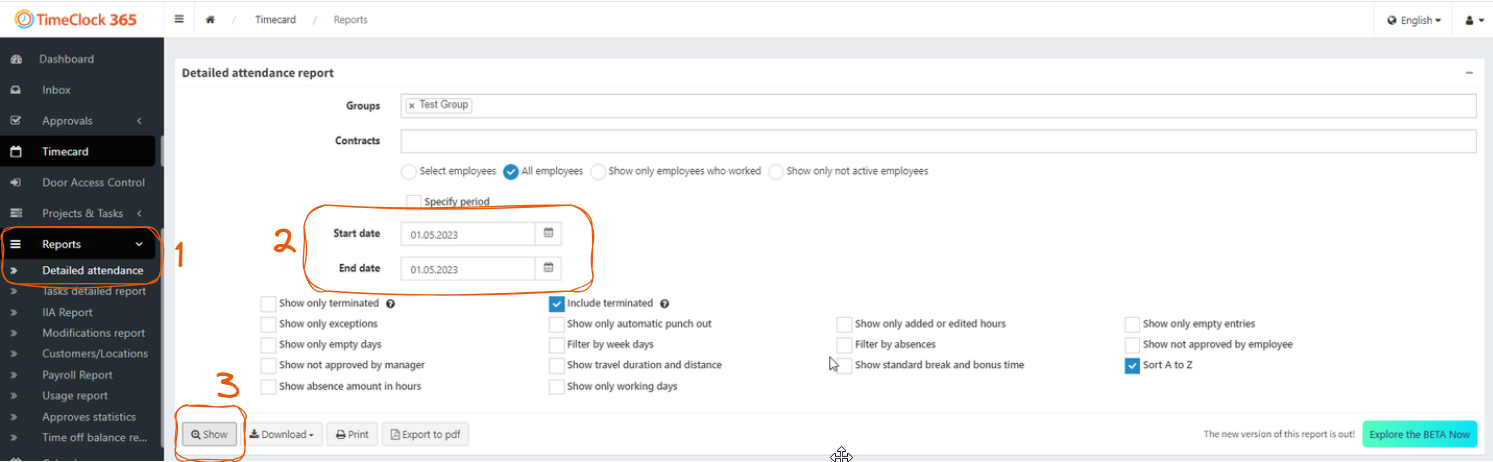Screen dimensions: 1493x462
Task: Select the Show only employees who worked radio
Action: click(x=598, y=171)
